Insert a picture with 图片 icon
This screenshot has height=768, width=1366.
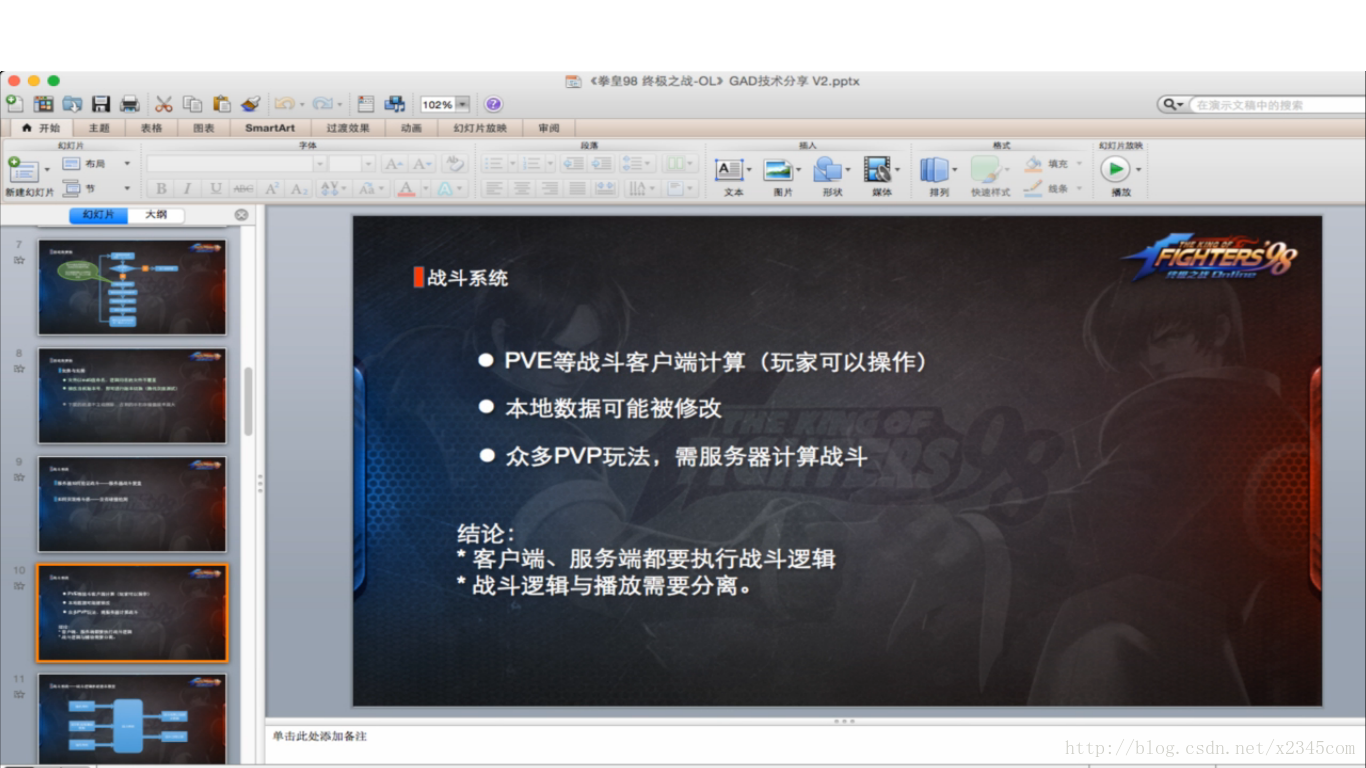tap(779, 169)
